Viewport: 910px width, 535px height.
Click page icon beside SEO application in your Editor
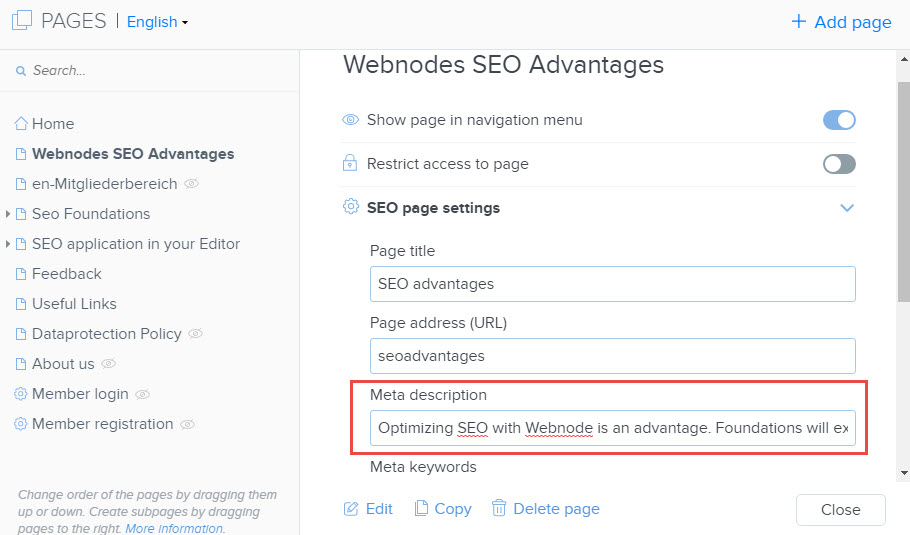tap(21, 244)
